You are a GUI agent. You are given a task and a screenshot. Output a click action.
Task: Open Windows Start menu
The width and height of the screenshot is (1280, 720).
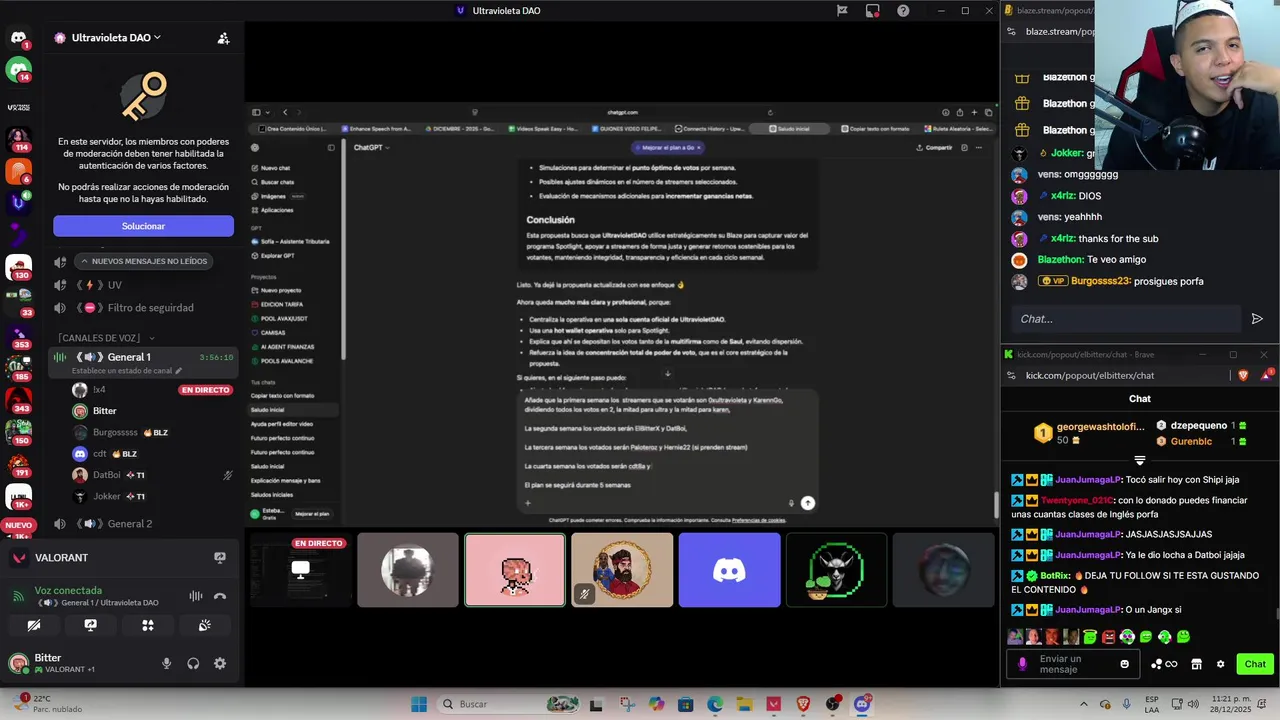418,704
